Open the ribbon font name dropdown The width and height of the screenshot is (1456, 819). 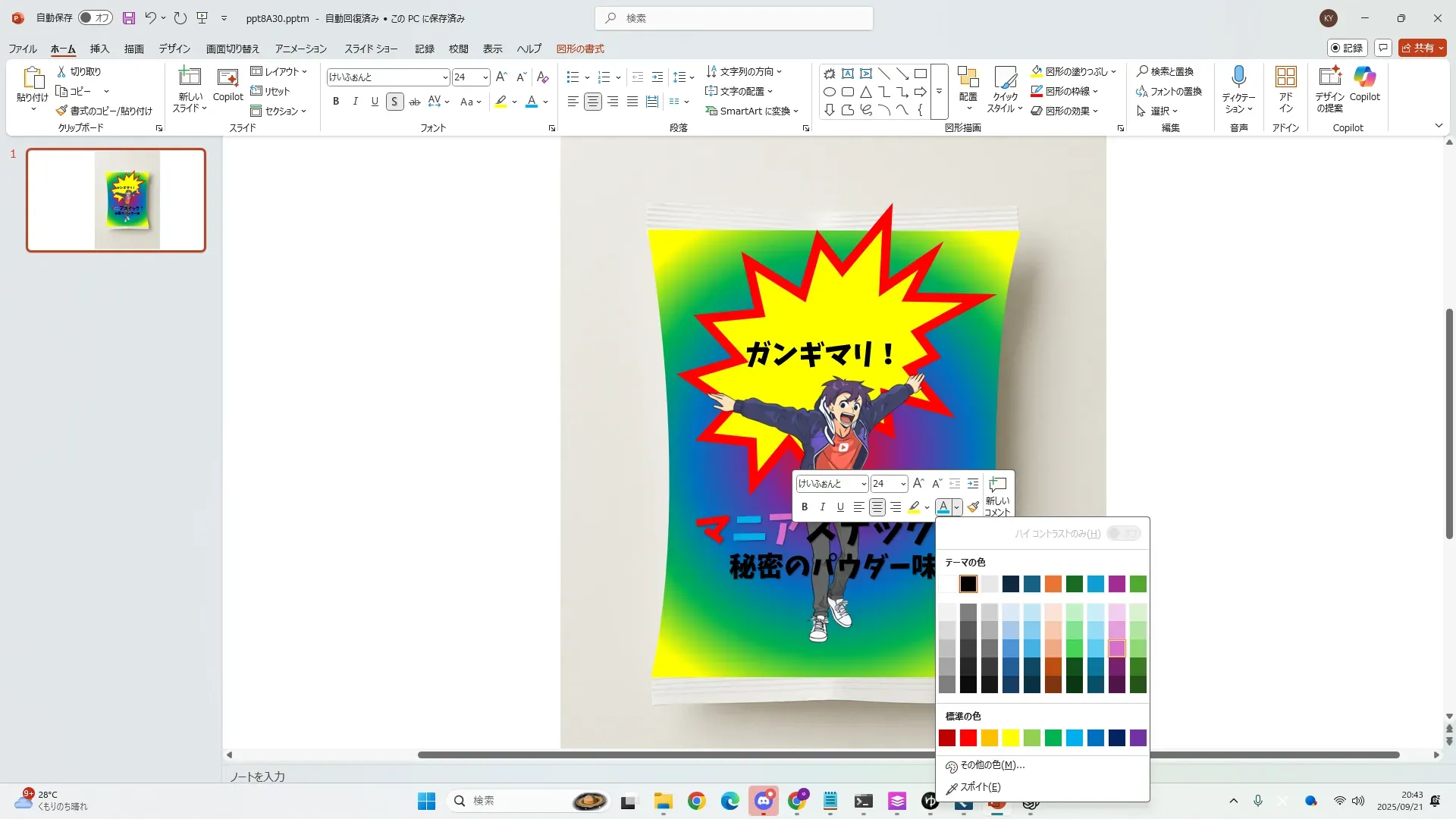pyautogui.click(x=445, y=77)
